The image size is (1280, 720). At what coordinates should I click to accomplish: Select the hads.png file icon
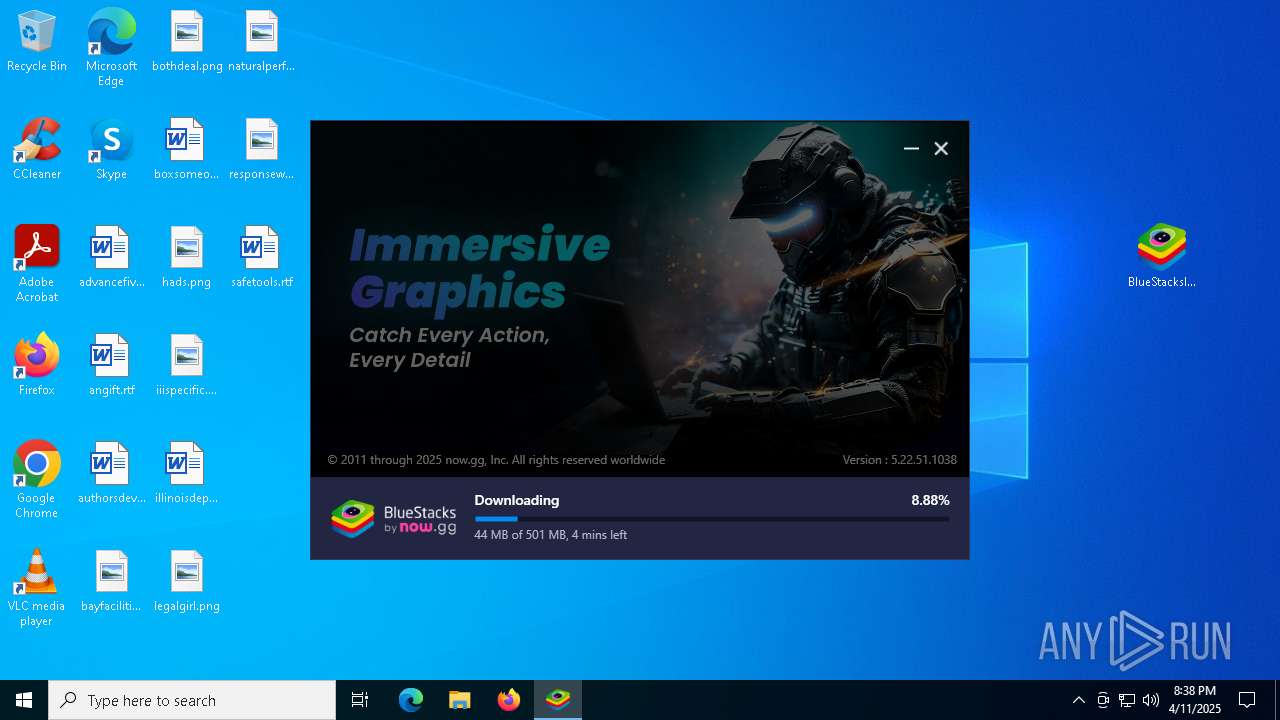click(187, 257)
